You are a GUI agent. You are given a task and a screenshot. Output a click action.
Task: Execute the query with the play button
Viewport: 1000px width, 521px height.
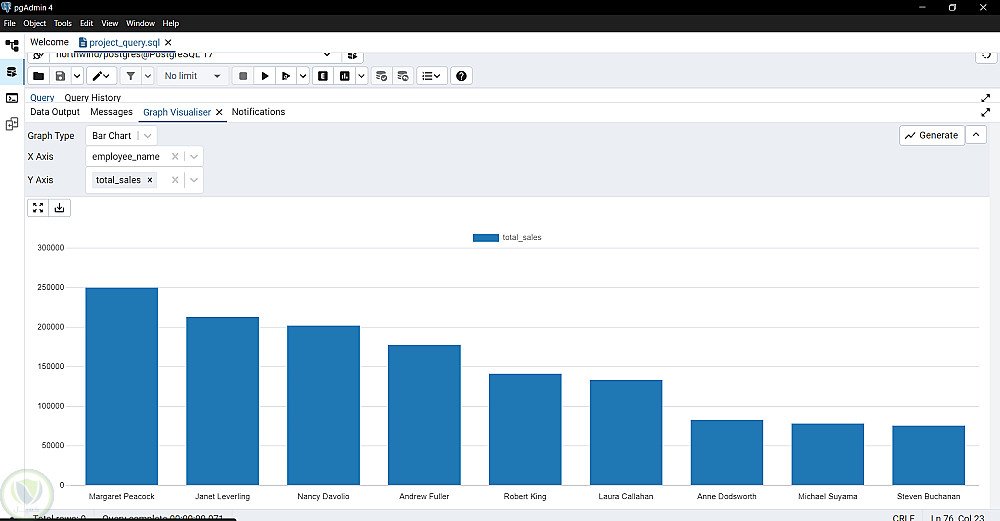click(x=265, y=76)
